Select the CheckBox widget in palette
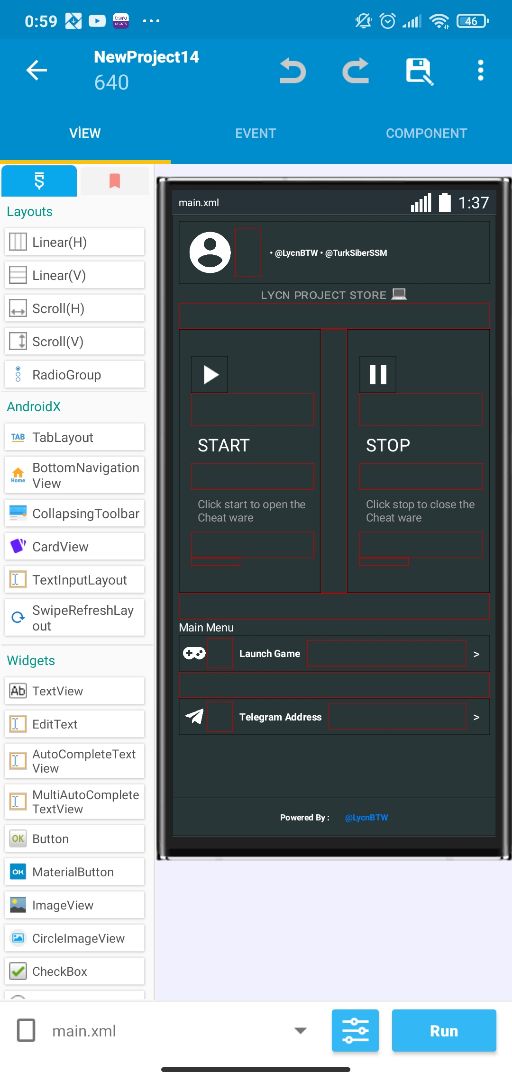 (74, 971)
